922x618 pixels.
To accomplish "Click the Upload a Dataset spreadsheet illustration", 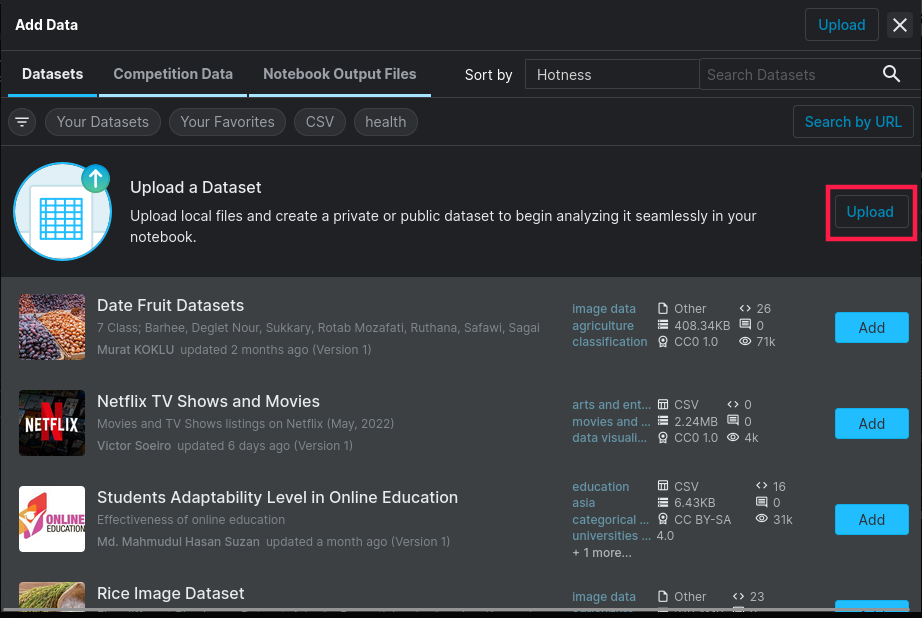I will click(x=62, y=211).
